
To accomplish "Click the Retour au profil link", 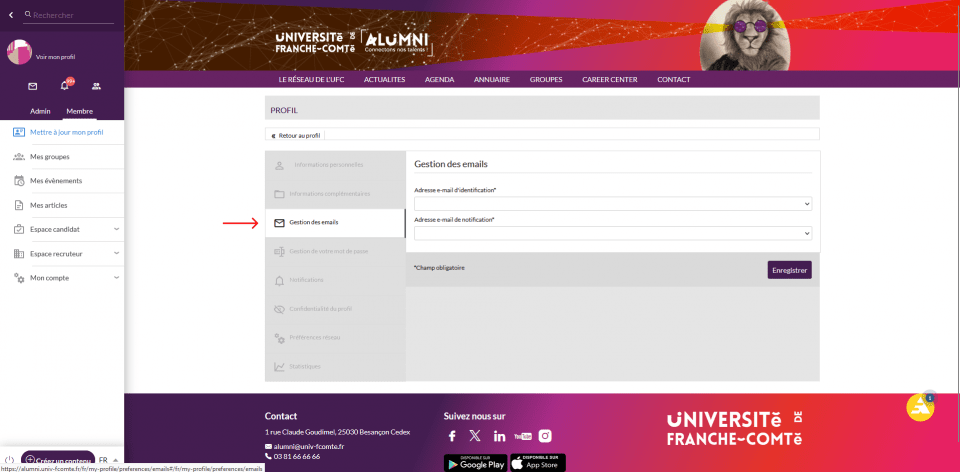I will coord(296,135).
